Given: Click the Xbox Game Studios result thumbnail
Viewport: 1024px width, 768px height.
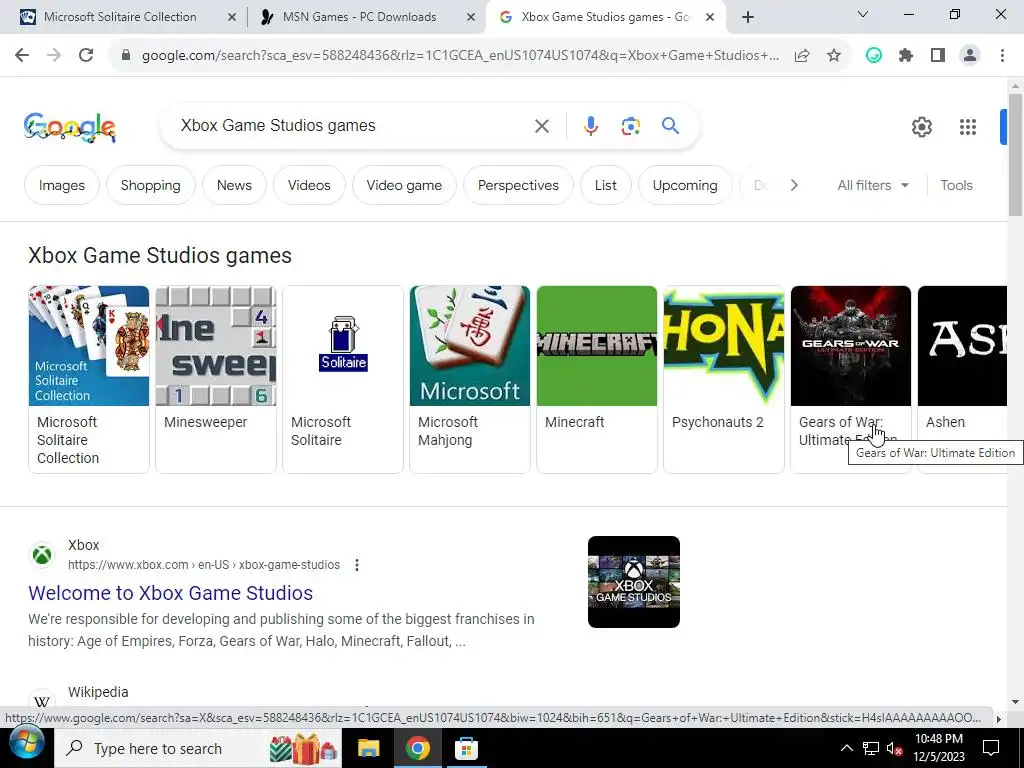Looking at the screenshot, I should [634, 582].
